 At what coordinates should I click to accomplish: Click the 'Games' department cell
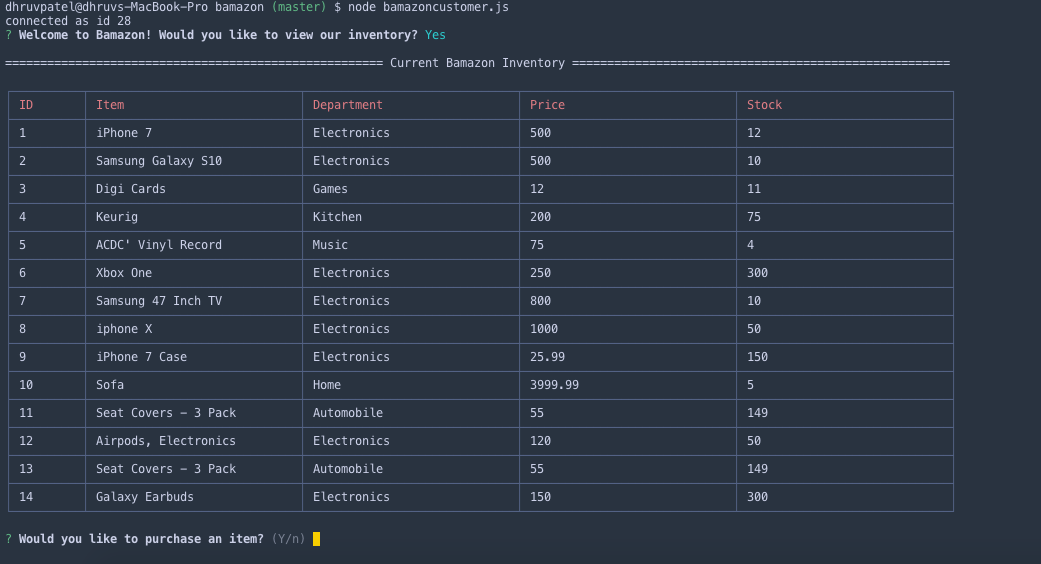coord(330,189)
